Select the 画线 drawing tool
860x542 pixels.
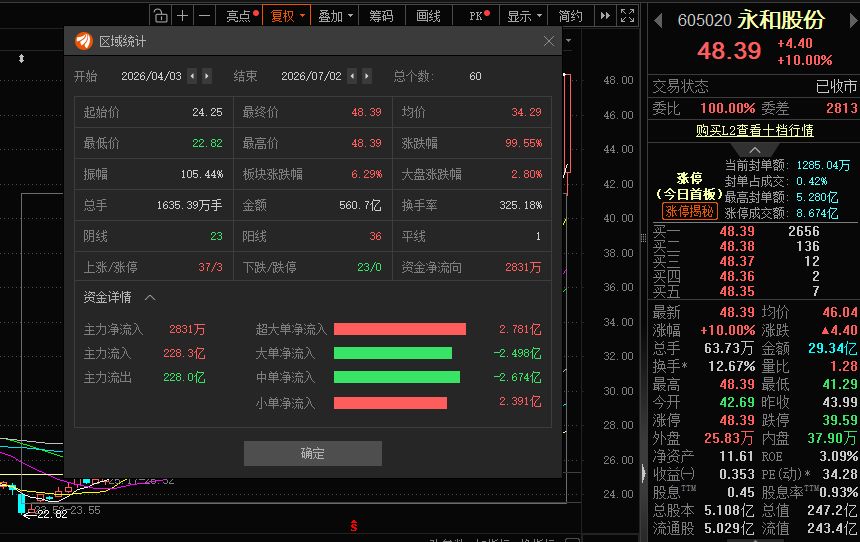click(428, 16)
